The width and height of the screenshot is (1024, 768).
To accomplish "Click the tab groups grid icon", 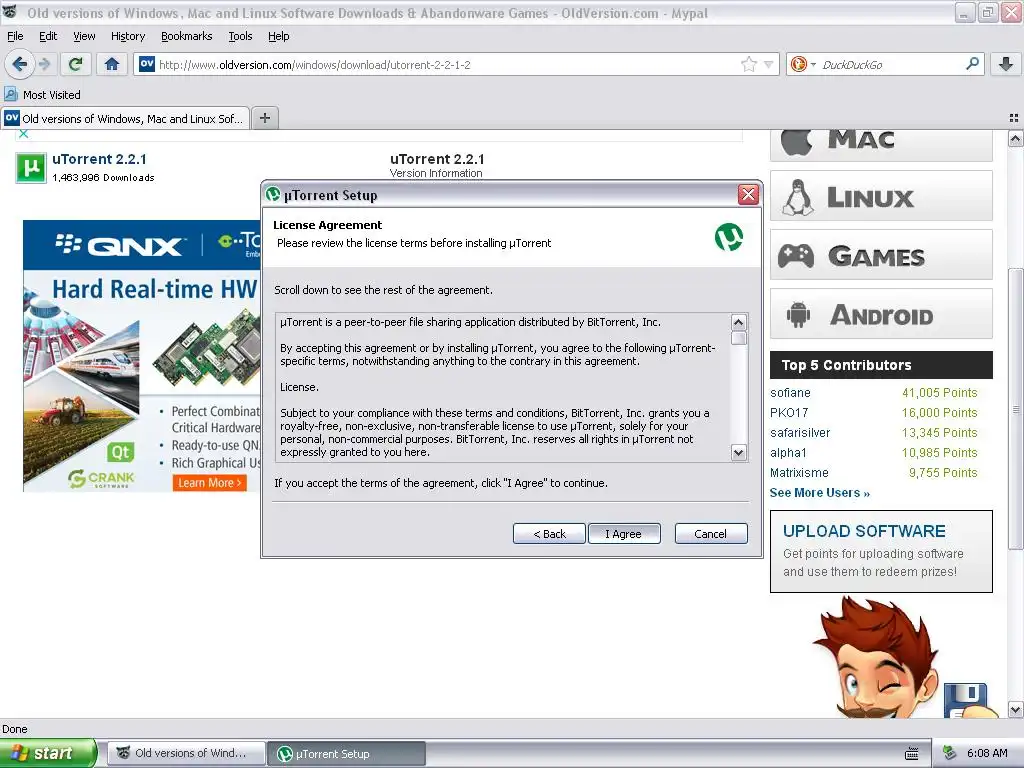I will 1014,118.
